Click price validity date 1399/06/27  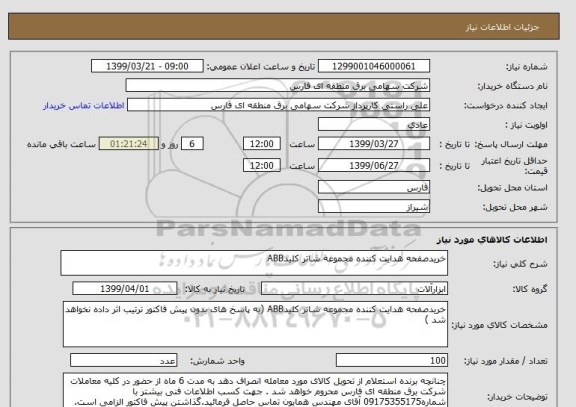point(374,165)
